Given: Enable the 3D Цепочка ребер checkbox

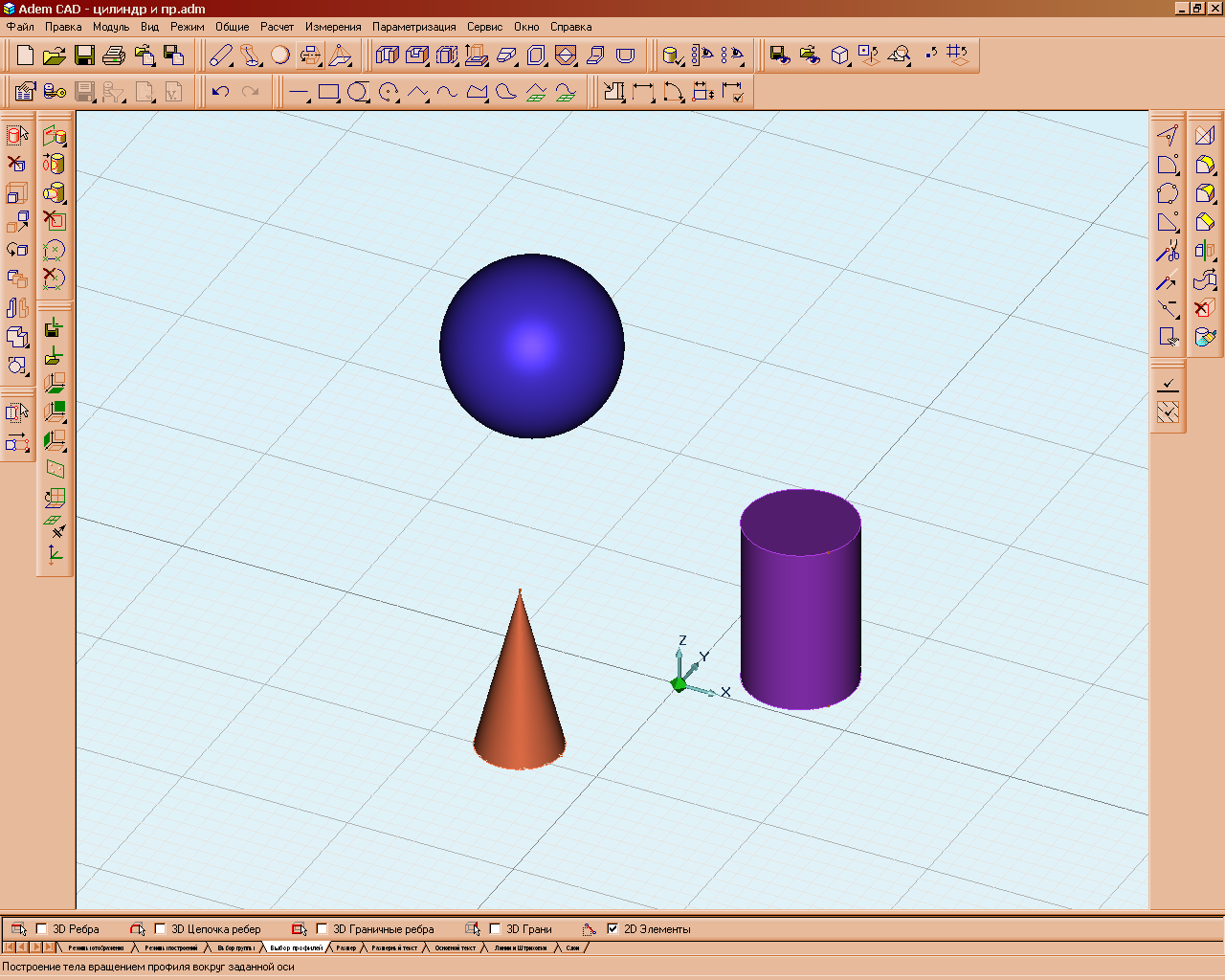Looking at the screenshot, I should (160, 928).
